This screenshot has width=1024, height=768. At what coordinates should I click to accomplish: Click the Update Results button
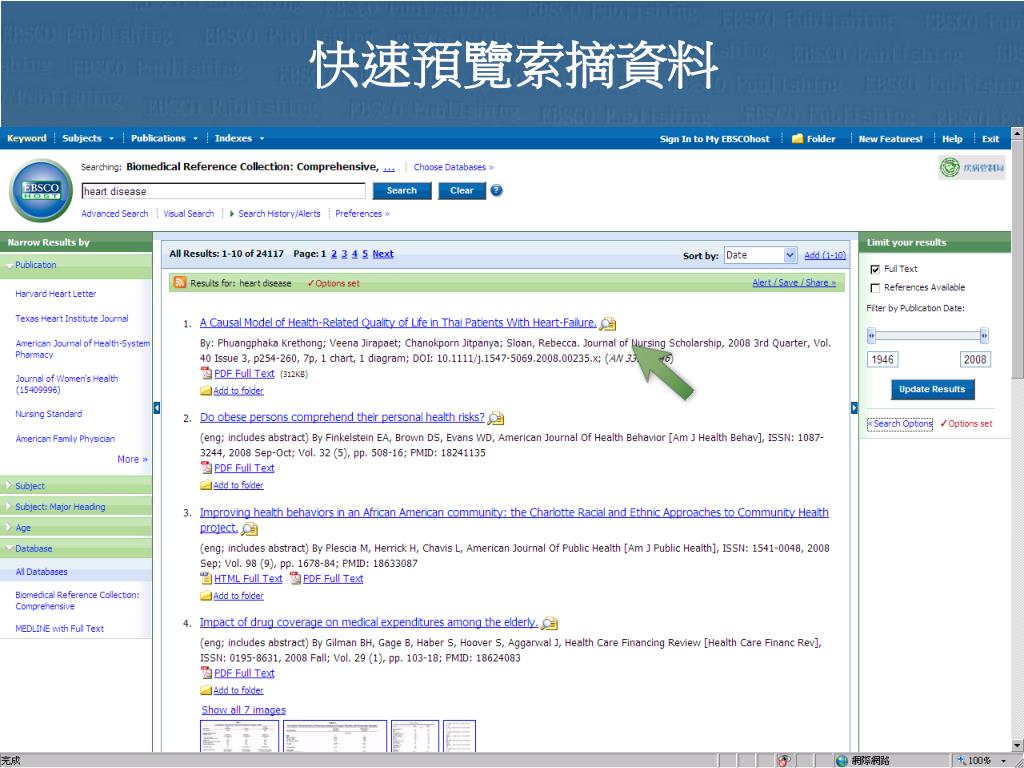932,389
